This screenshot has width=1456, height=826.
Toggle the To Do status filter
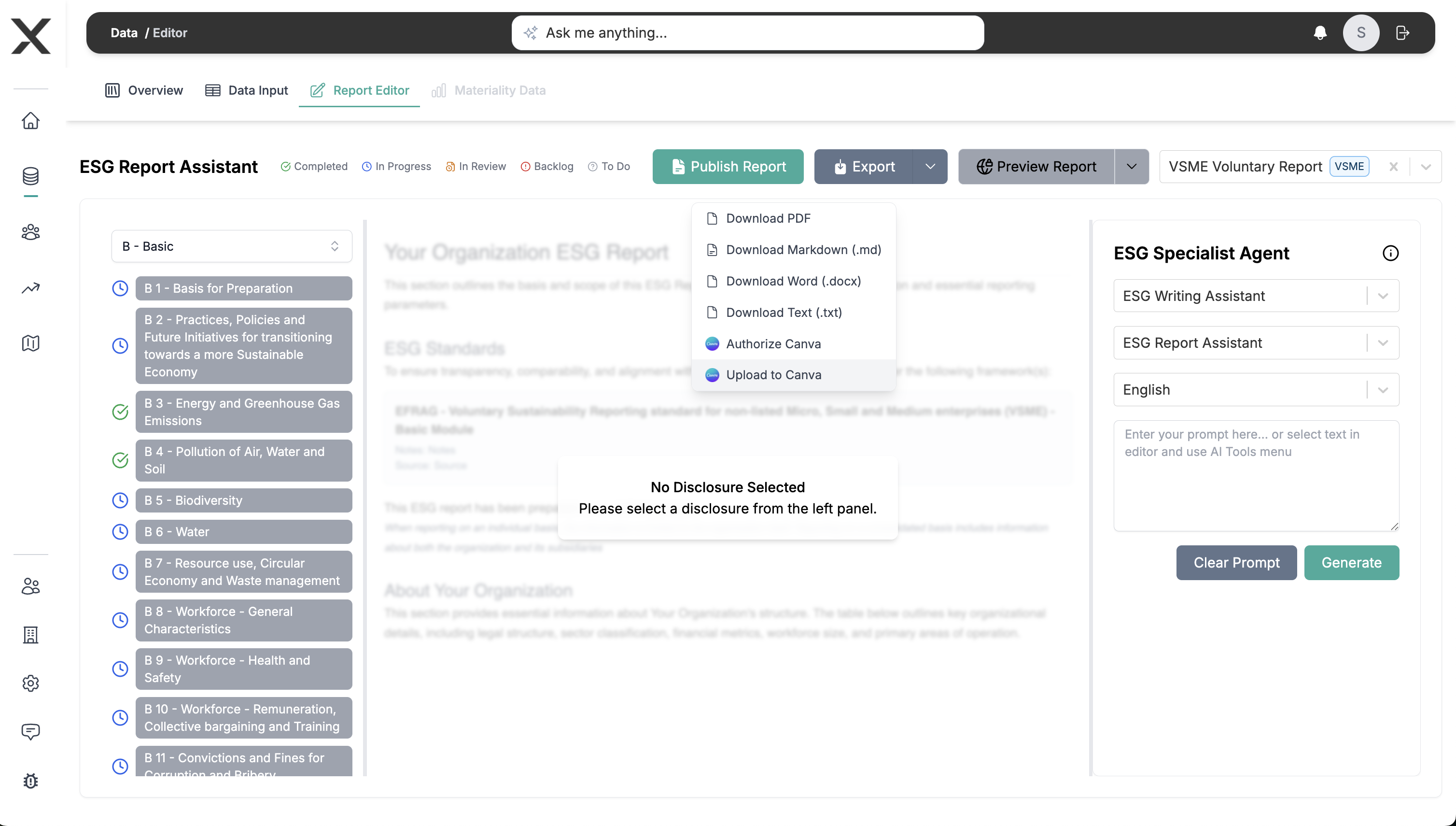click(610, 166)
